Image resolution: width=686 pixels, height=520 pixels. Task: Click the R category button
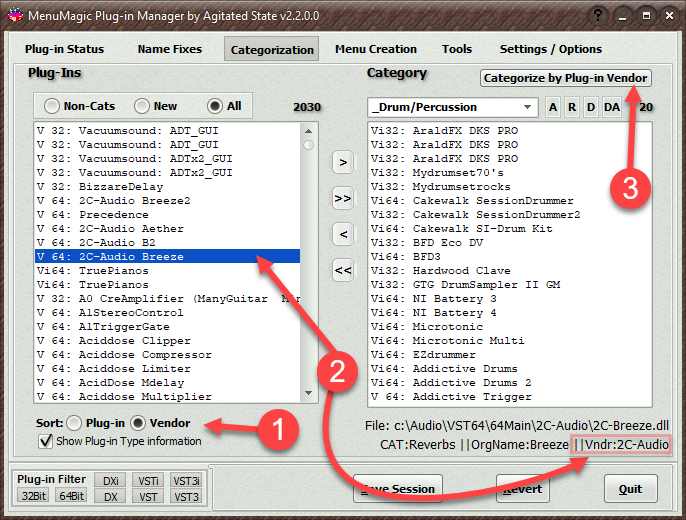tap(572, 107)
